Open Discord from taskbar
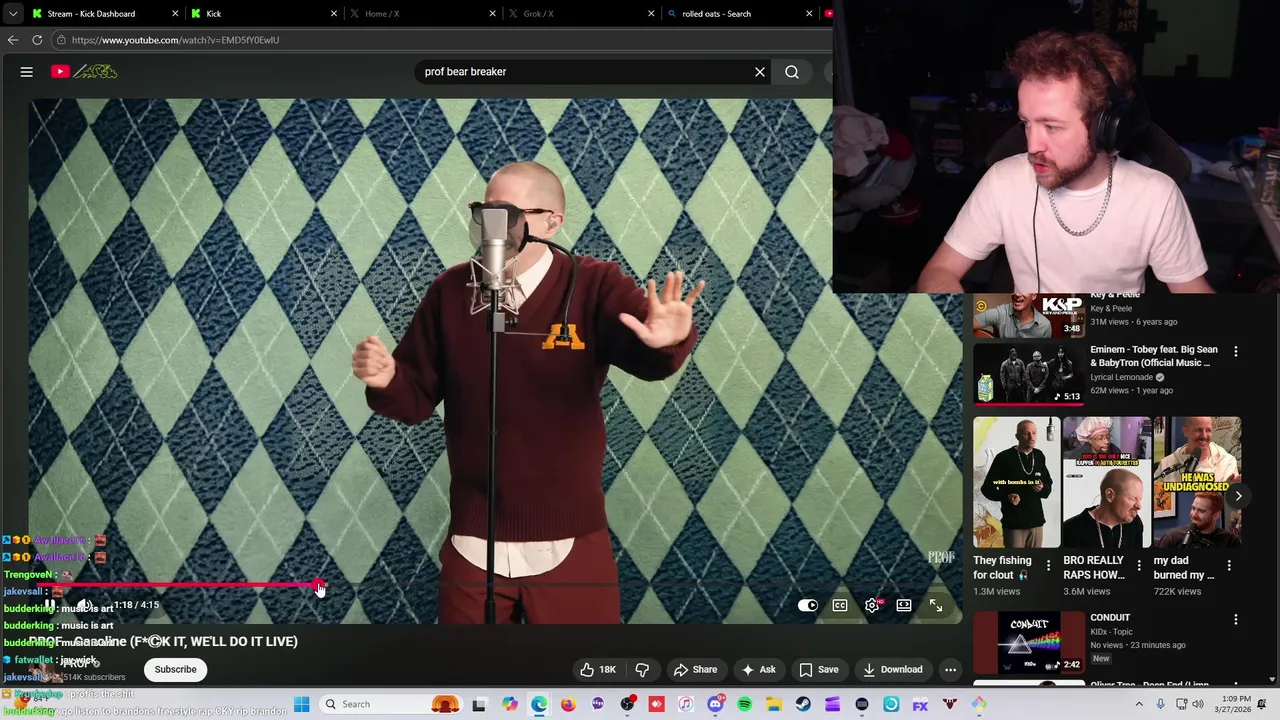This screenshot has height=720, width=1280. click(715, 704)
